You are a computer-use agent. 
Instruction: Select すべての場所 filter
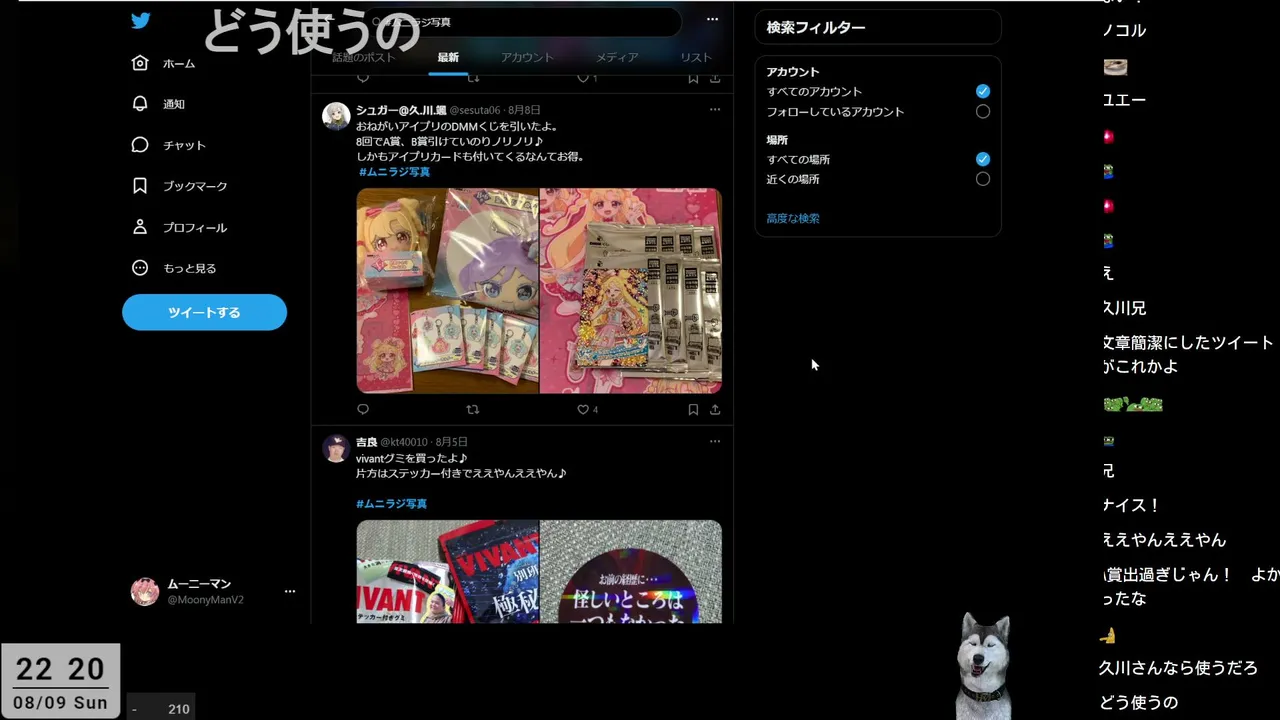click(983, 159)
